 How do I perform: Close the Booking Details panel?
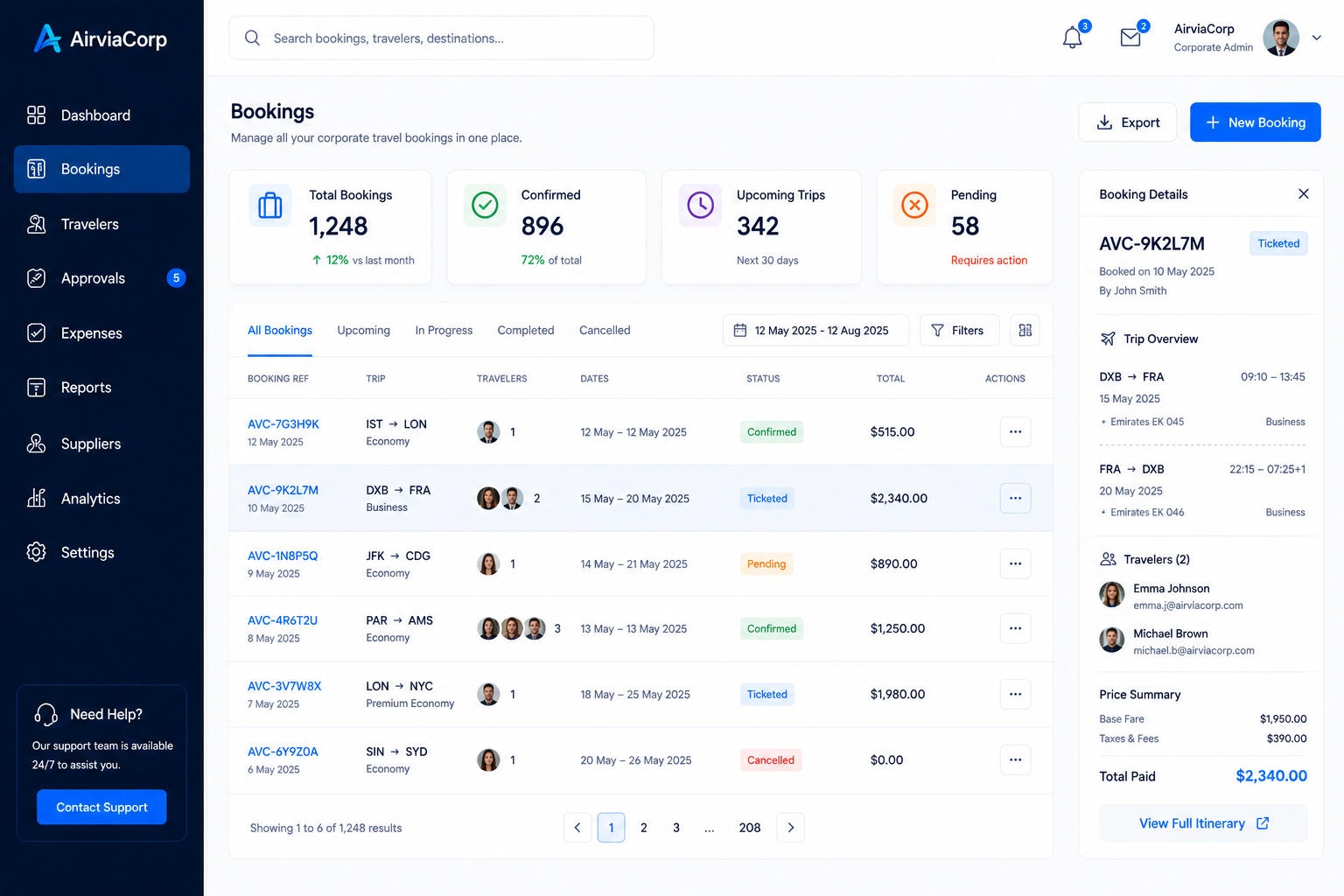pyautogui.click(x=1303, y=194)
